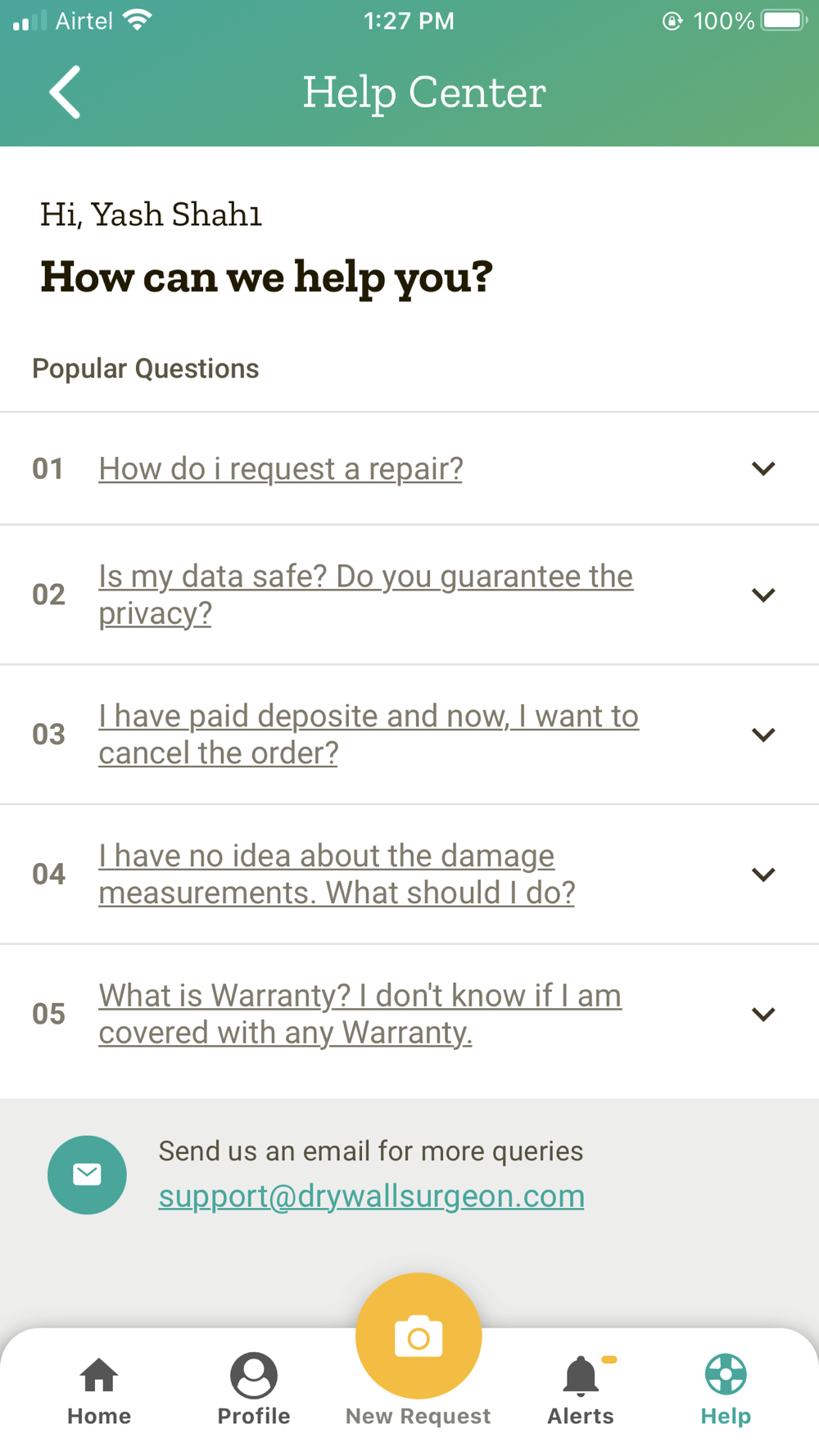Viewport: 819px width, 1456px height.
Task: Tap the Alerts bell icon
Action: click(x=581, y=1376)
